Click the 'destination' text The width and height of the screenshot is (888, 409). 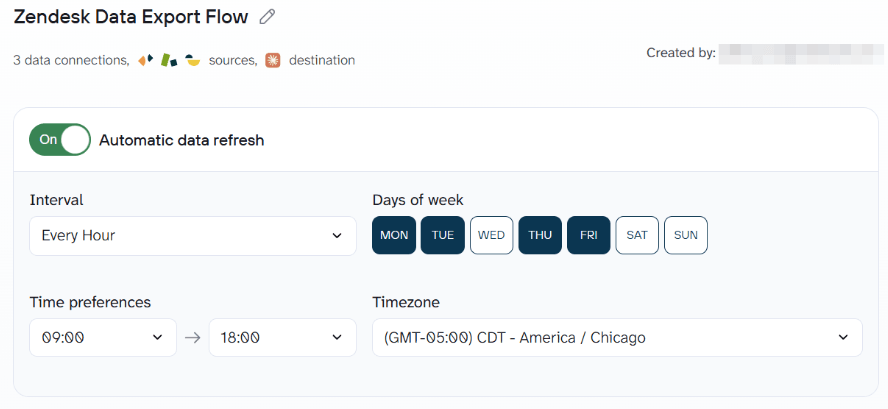pos(322,60)
